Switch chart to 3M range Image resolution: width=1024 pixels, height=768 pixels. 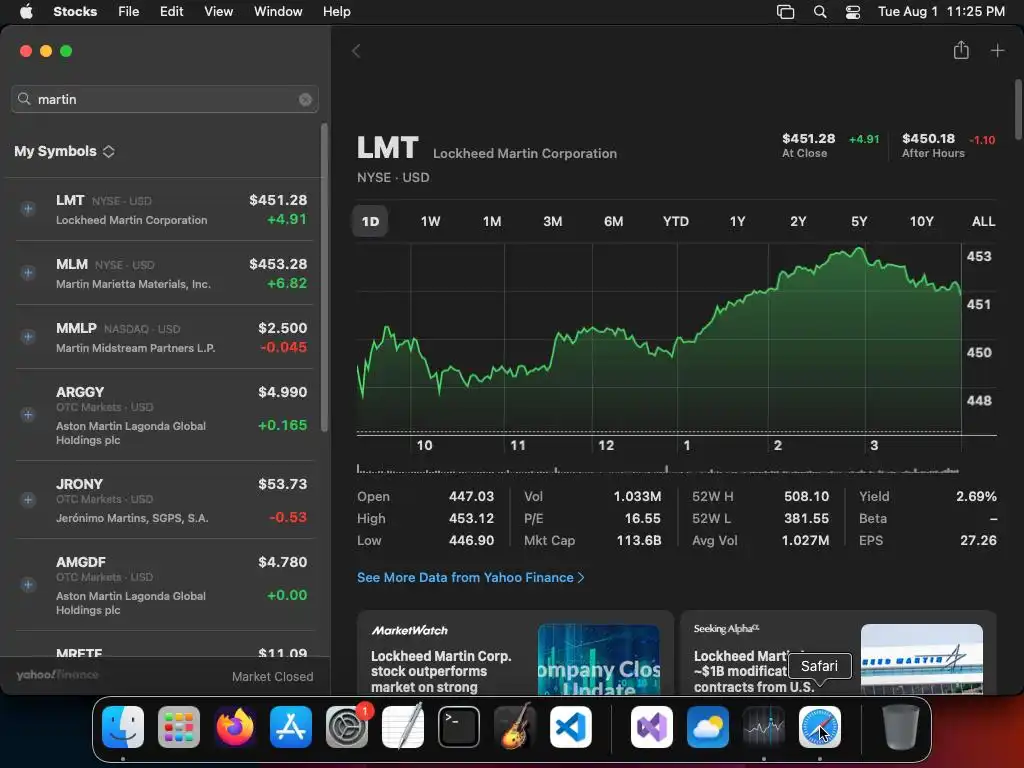552,221
